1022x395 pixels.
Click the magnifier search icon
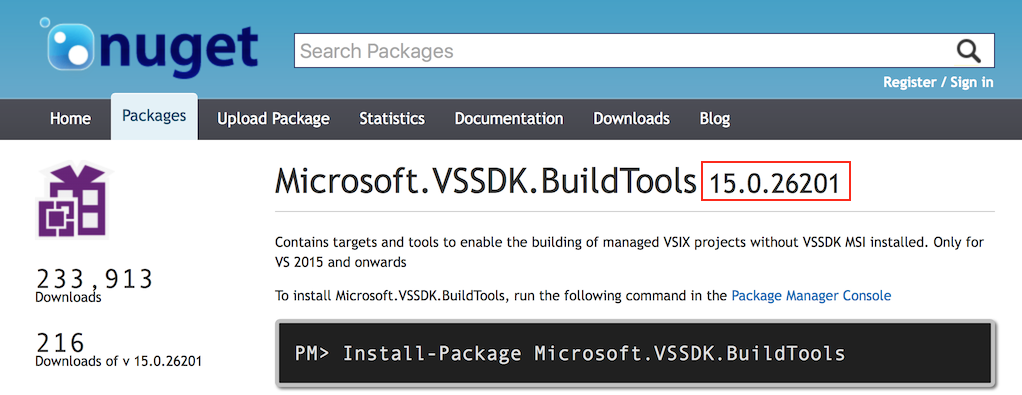click(969, 51)
